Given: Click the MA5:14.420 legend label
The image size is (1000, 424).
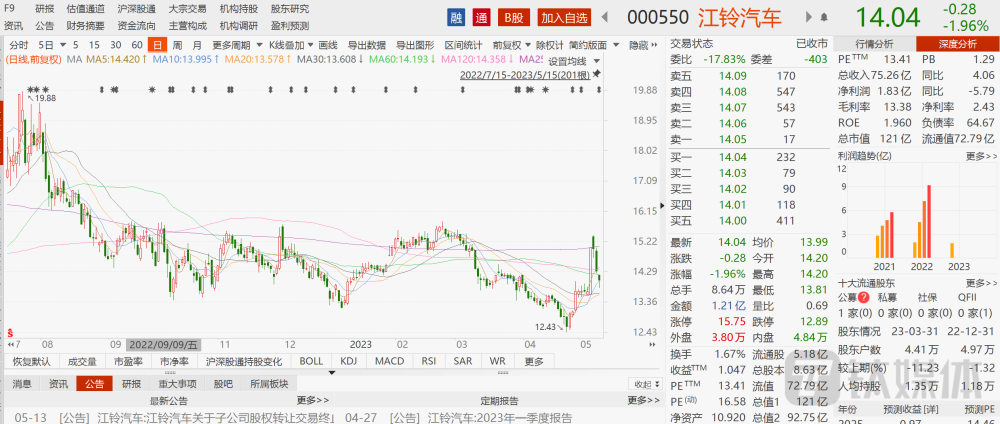Looking at the screenshot, I should coord(116,60).
